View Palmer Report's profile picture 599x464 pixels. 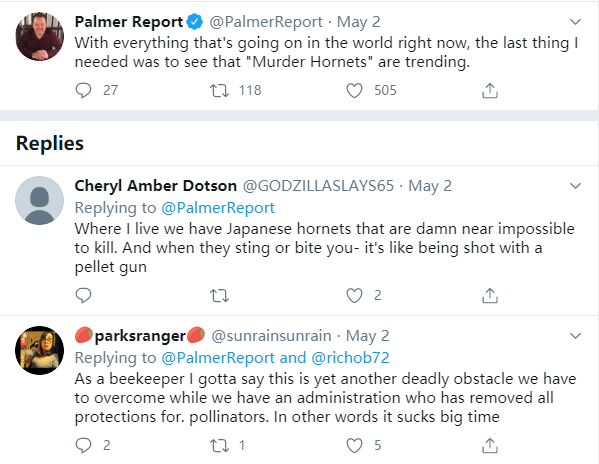click(x=39, y=36)
